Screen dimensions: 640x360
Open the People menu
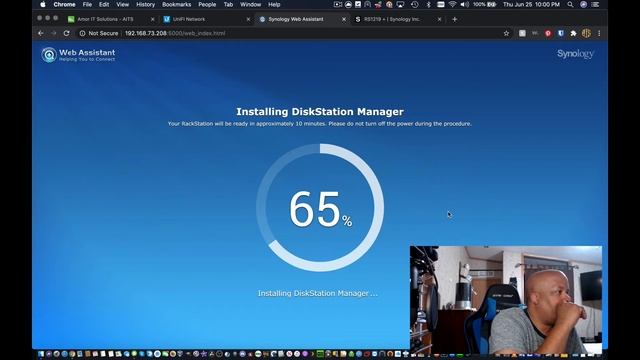207,4
